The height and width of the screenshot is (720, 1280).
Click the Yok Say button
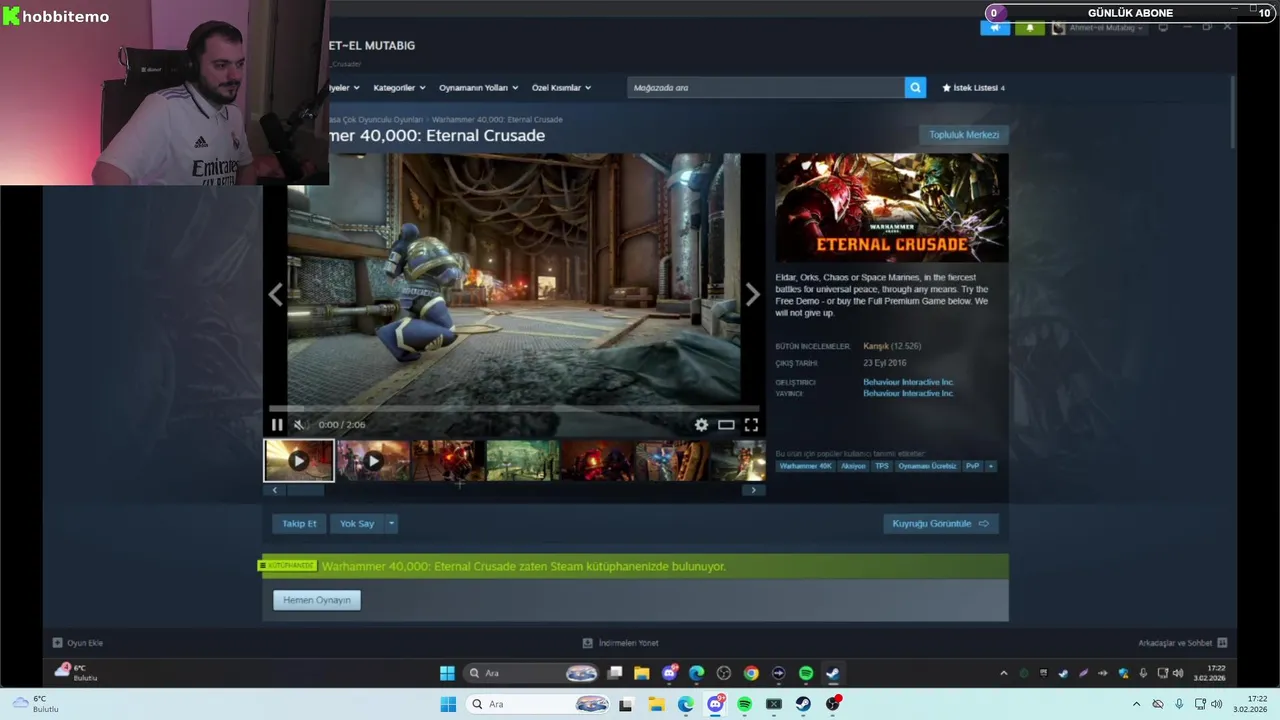coord(357,524)
